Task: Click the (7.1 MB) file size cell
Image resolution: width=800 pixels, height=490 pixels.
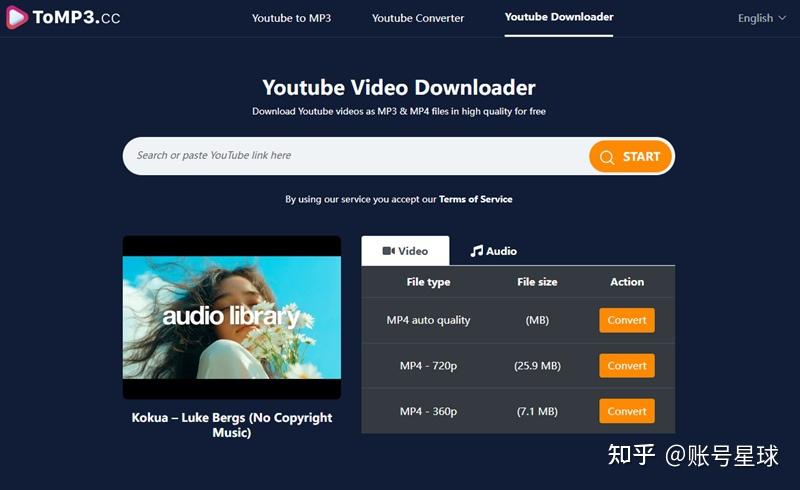Action: pos(537,411)
